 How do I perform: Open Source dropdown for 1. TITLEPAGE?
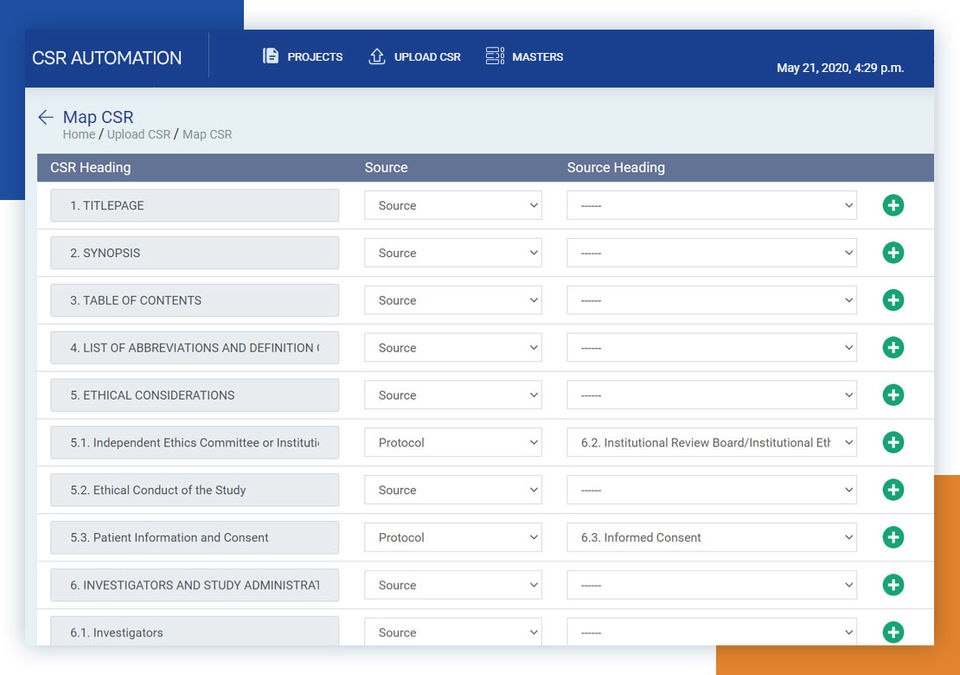pyautogui.click(x=453, y=205)
